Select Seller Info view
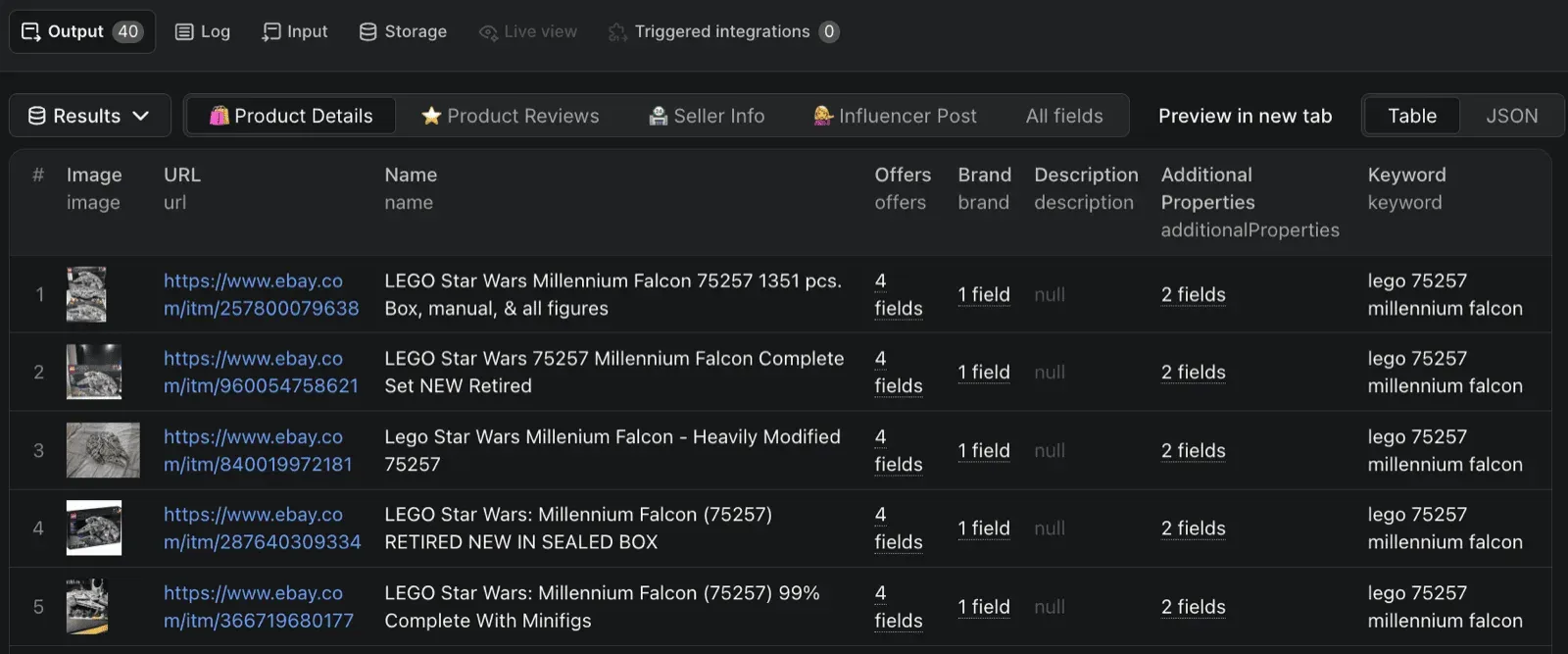 click(x=707, y=116)
